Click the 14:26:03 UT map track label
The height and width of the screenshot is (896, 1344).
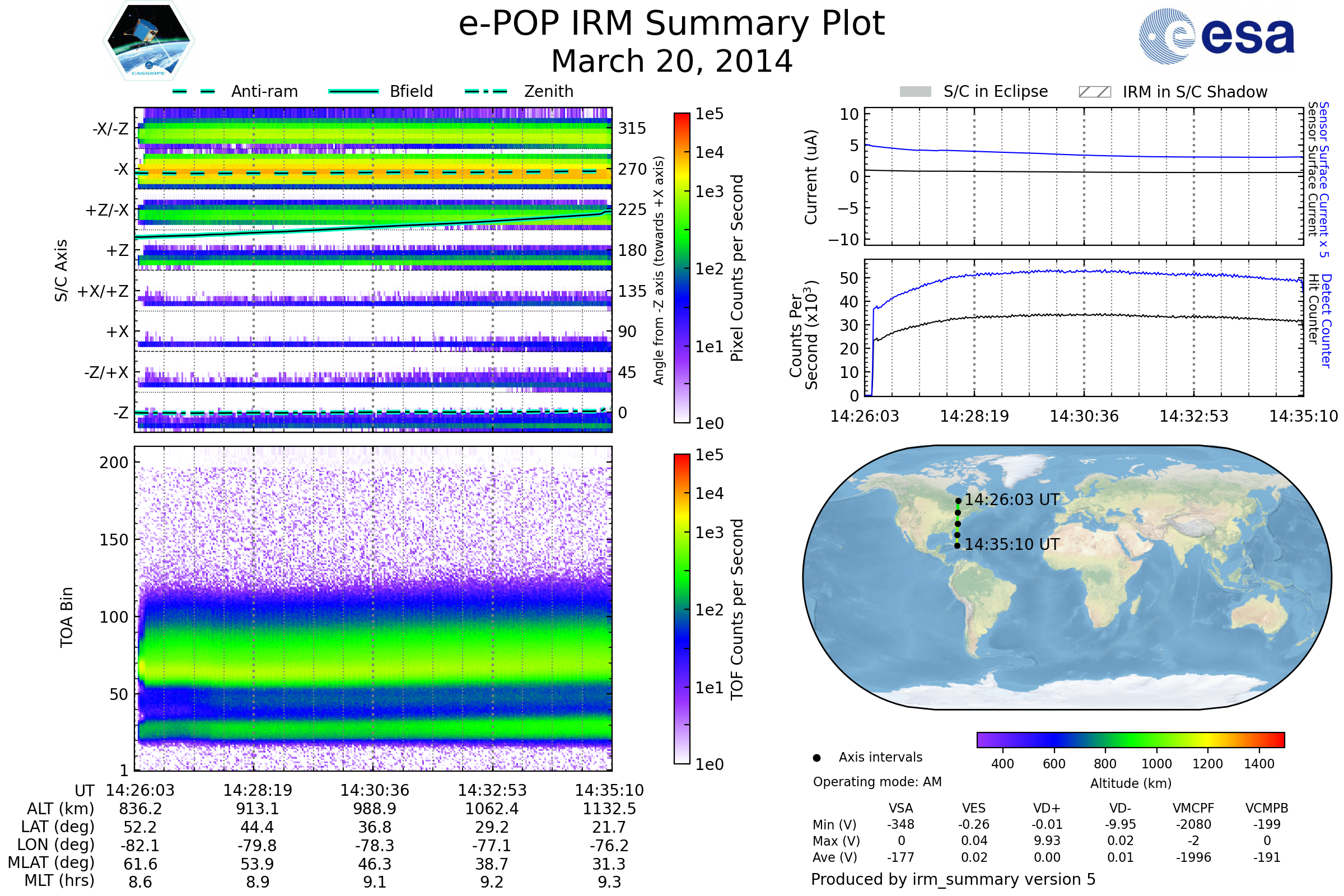tap(1012, 500)
